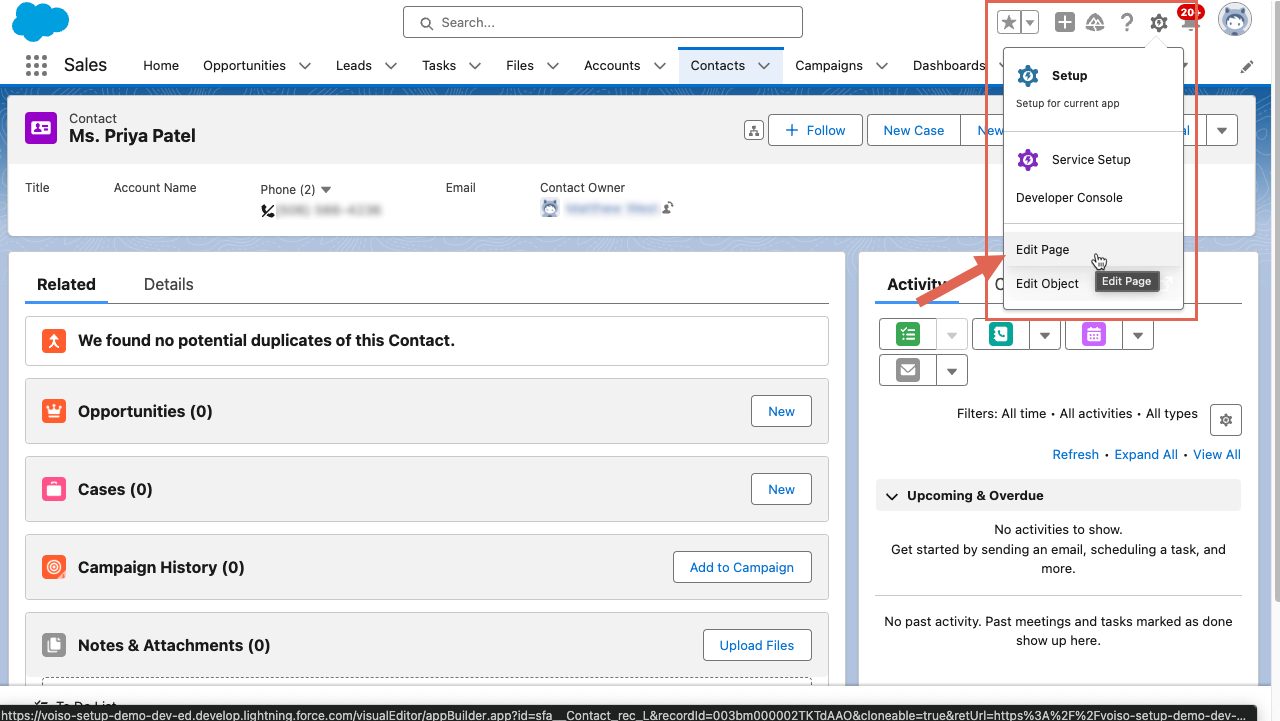This screenshot has height=721, width=1280.
Task: Click the pencil icon to edit navigation
Action: coord(1247,66)
